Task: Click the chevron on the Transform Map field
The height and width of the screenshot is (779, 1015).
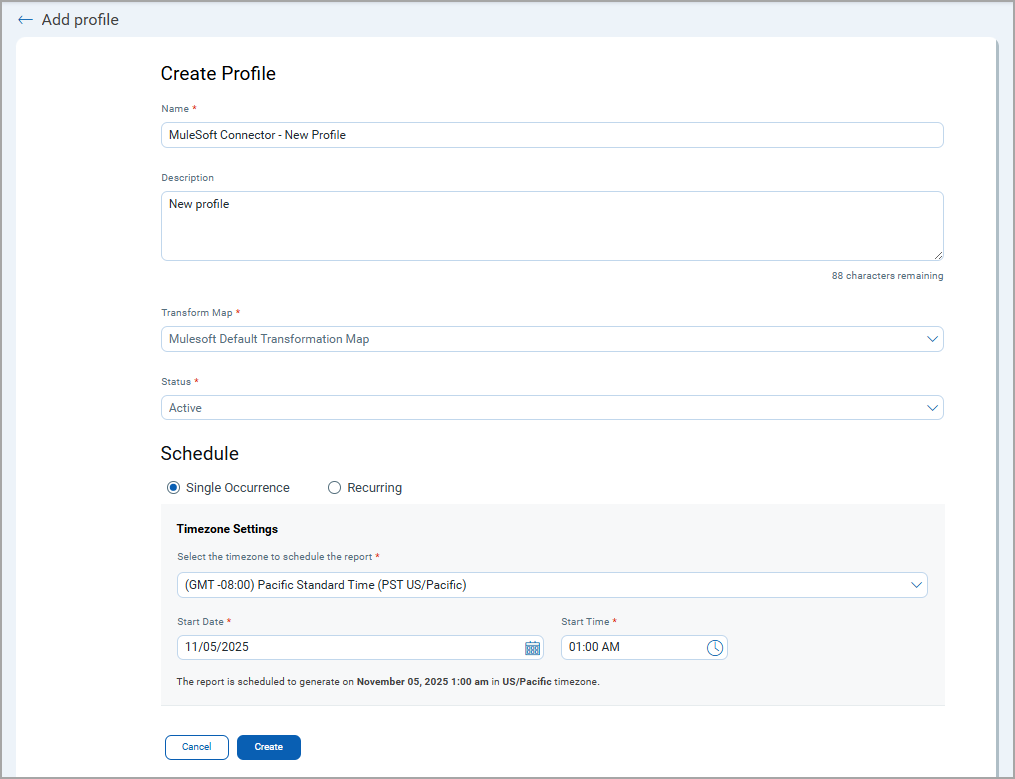Action: click(932, 339)
